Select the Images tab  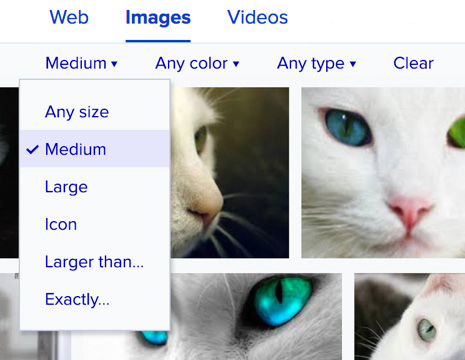pyautogui.click(x=158, y=17)
